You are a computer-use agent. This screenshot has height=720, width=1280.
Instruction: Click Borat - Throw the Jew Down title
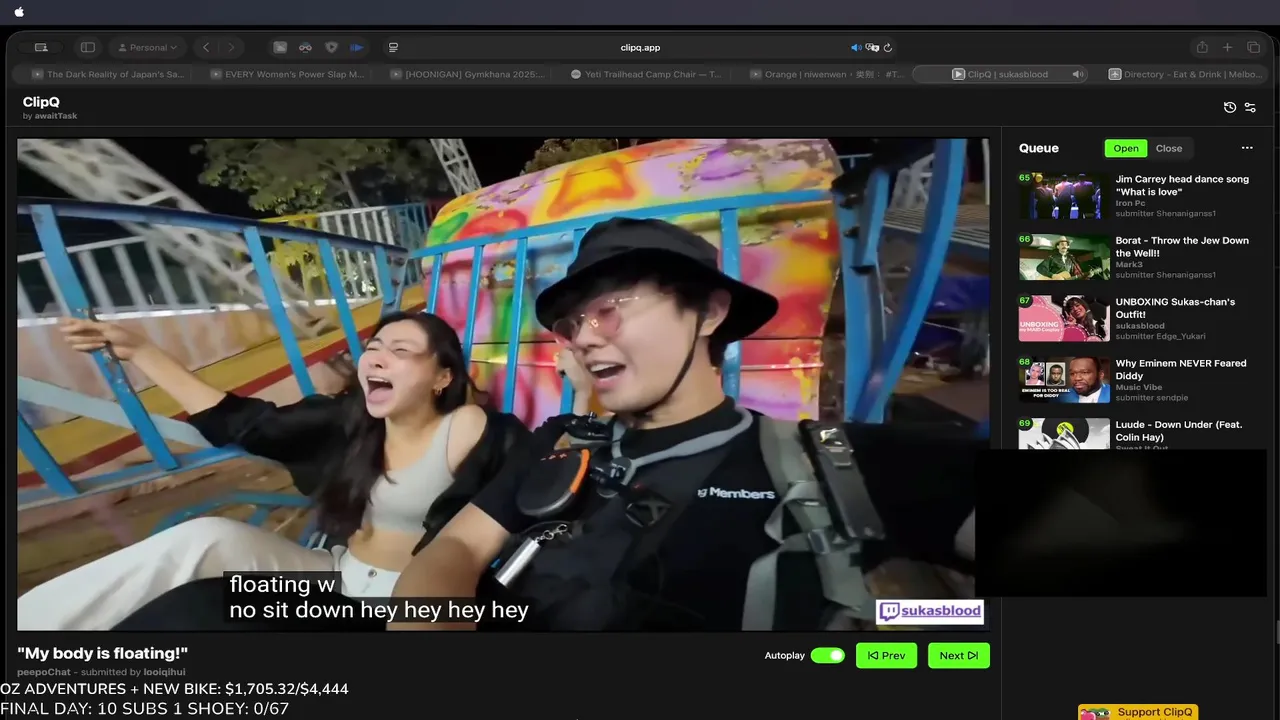coord(1182,247)
